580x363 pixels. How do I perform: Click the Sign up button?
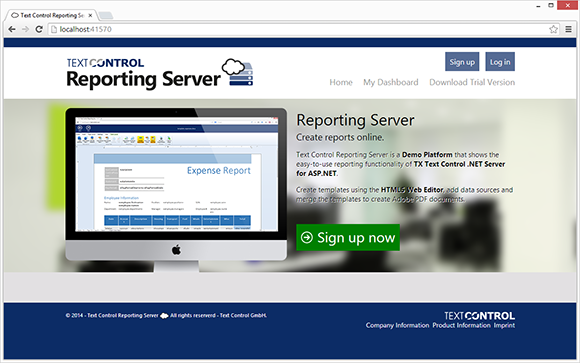pyautogui.click(x=462, y=62)
